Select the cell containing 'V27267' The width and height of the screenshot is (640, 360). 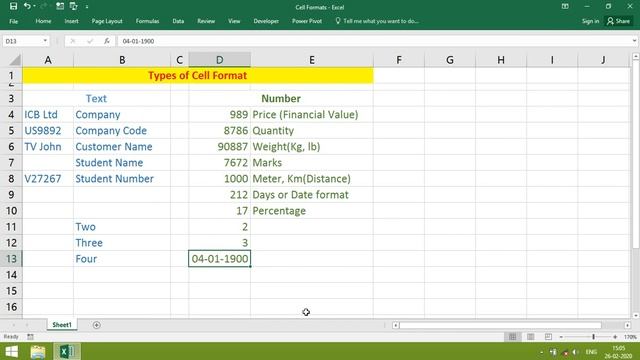coord(48,179)
